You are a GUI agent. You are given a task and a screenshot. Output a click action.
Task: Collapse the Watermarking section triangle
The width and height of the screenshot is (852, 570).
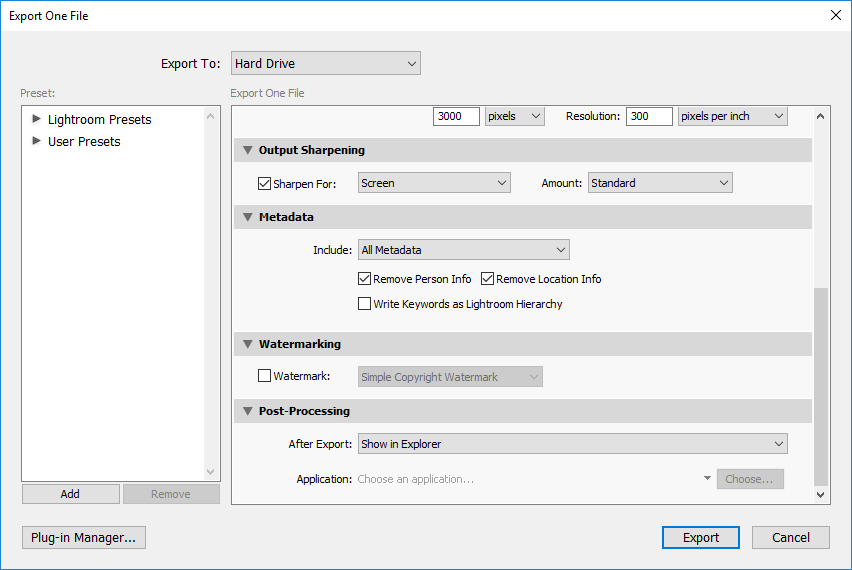click(x=246, y=344)
